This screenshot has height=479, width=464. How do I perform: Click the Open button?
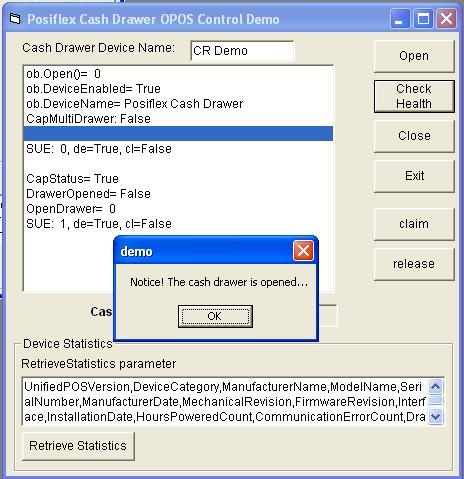tap(414, 56)
